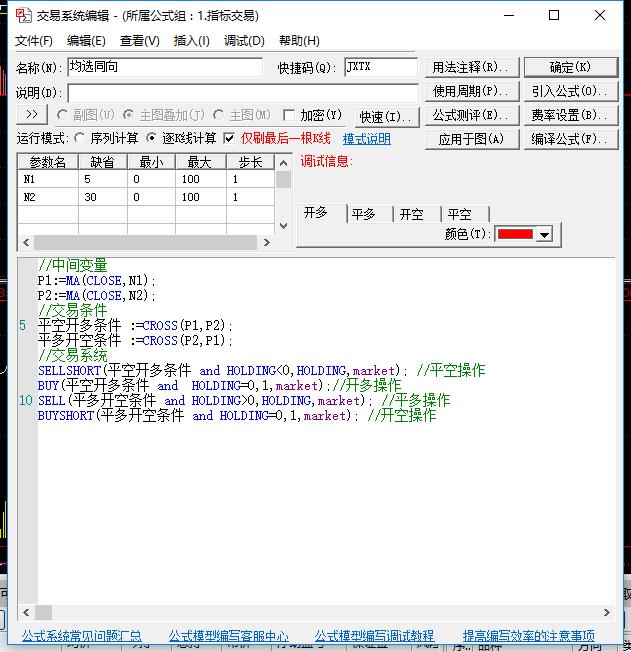
Task: Open the 查看(V) menu
Action: [x=140, y=41]
